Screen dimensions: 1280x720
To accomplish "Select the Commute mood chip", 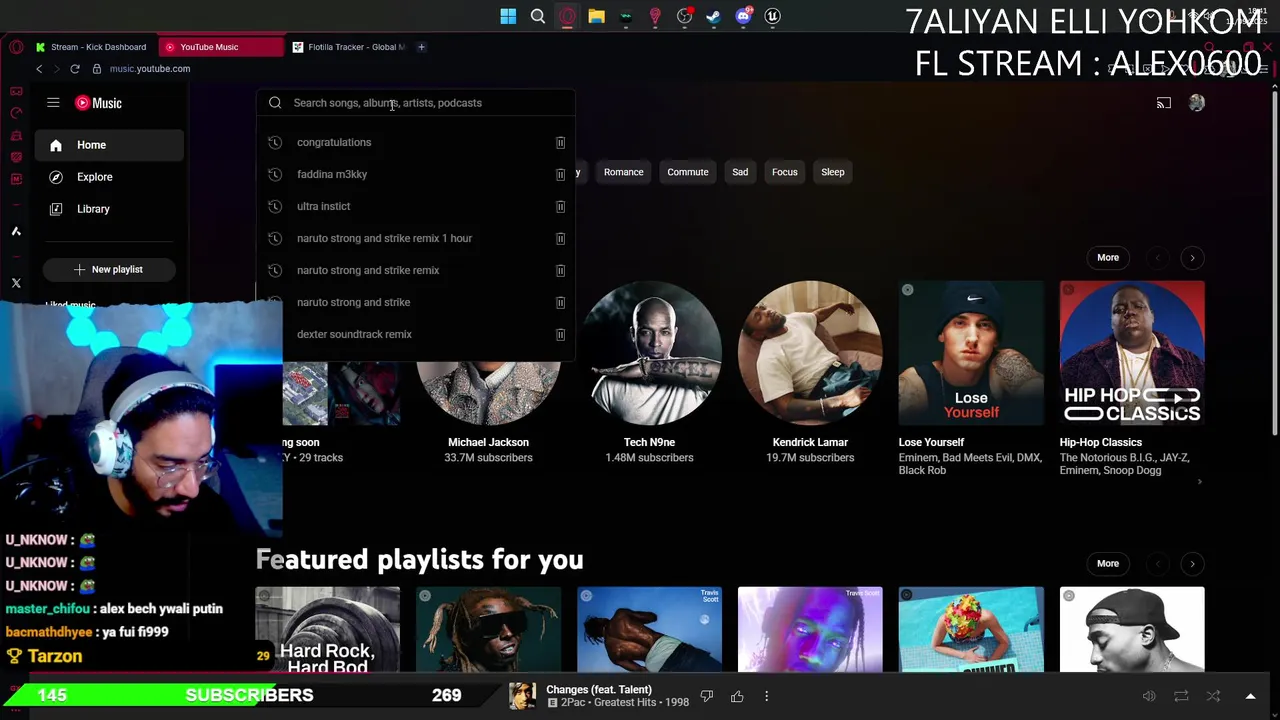I will (x=688, y=172).
